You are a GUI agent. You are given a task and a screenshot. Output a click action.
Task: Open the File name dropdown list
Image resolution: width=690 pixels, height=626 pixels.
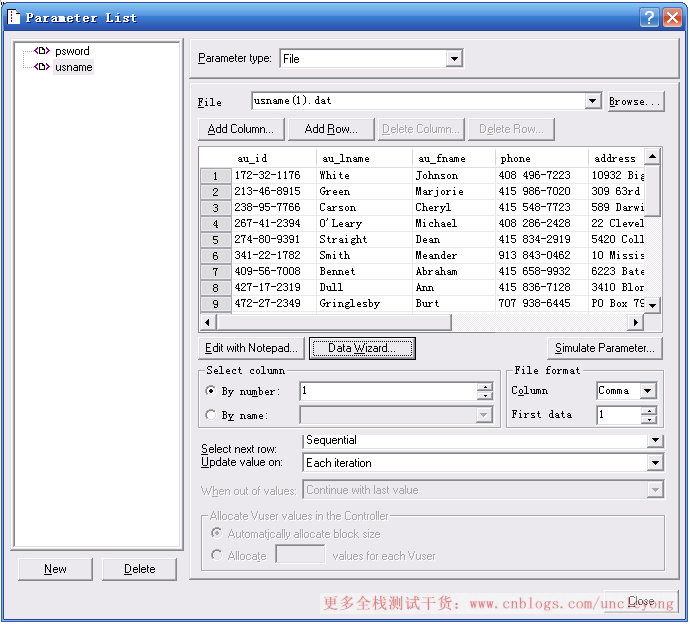(x=593, y=101)
